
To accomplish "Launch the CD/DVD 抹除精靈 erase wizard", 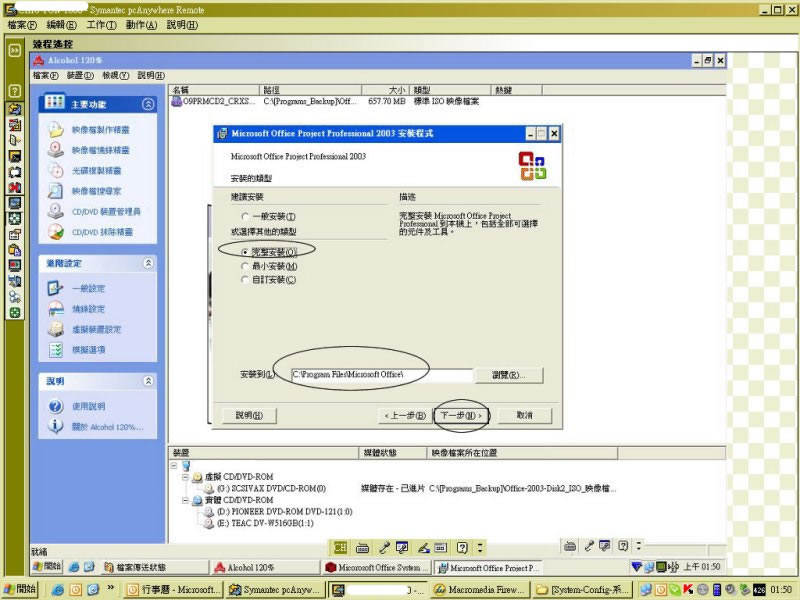I will (x=102, y=232).
